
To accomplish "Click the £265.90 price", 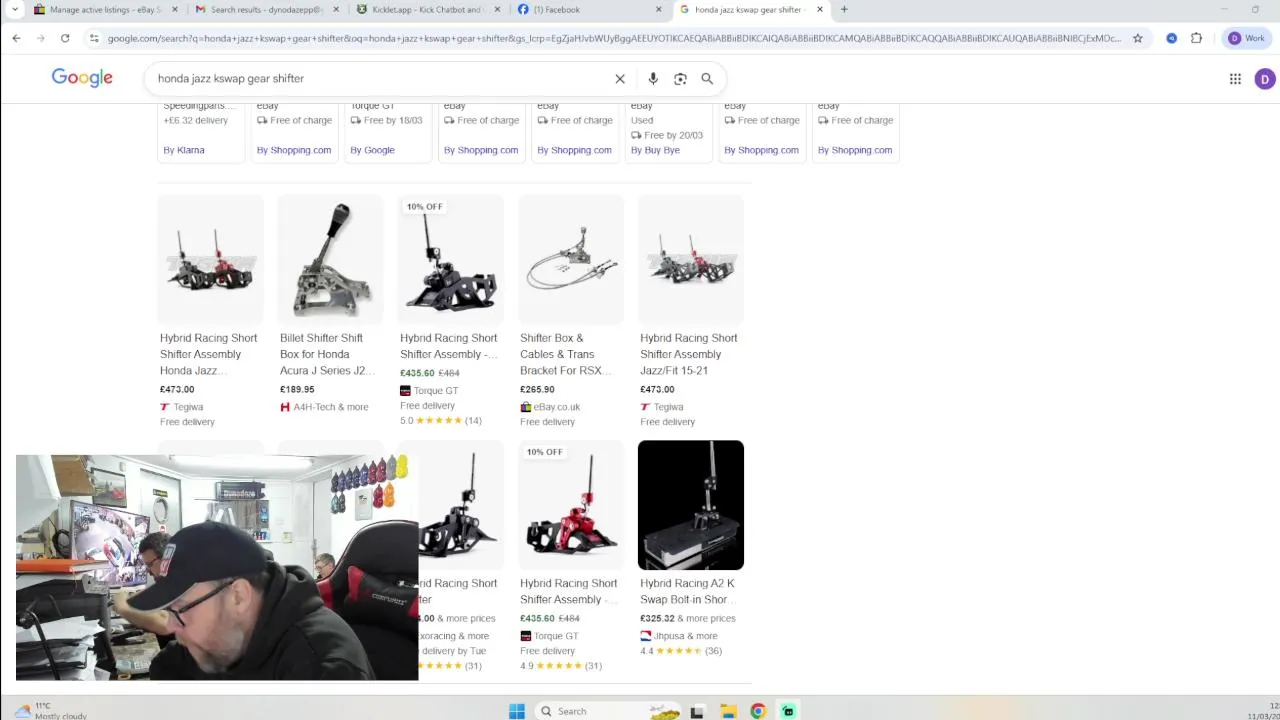I will pyautogui.click(x=537, y=390).
